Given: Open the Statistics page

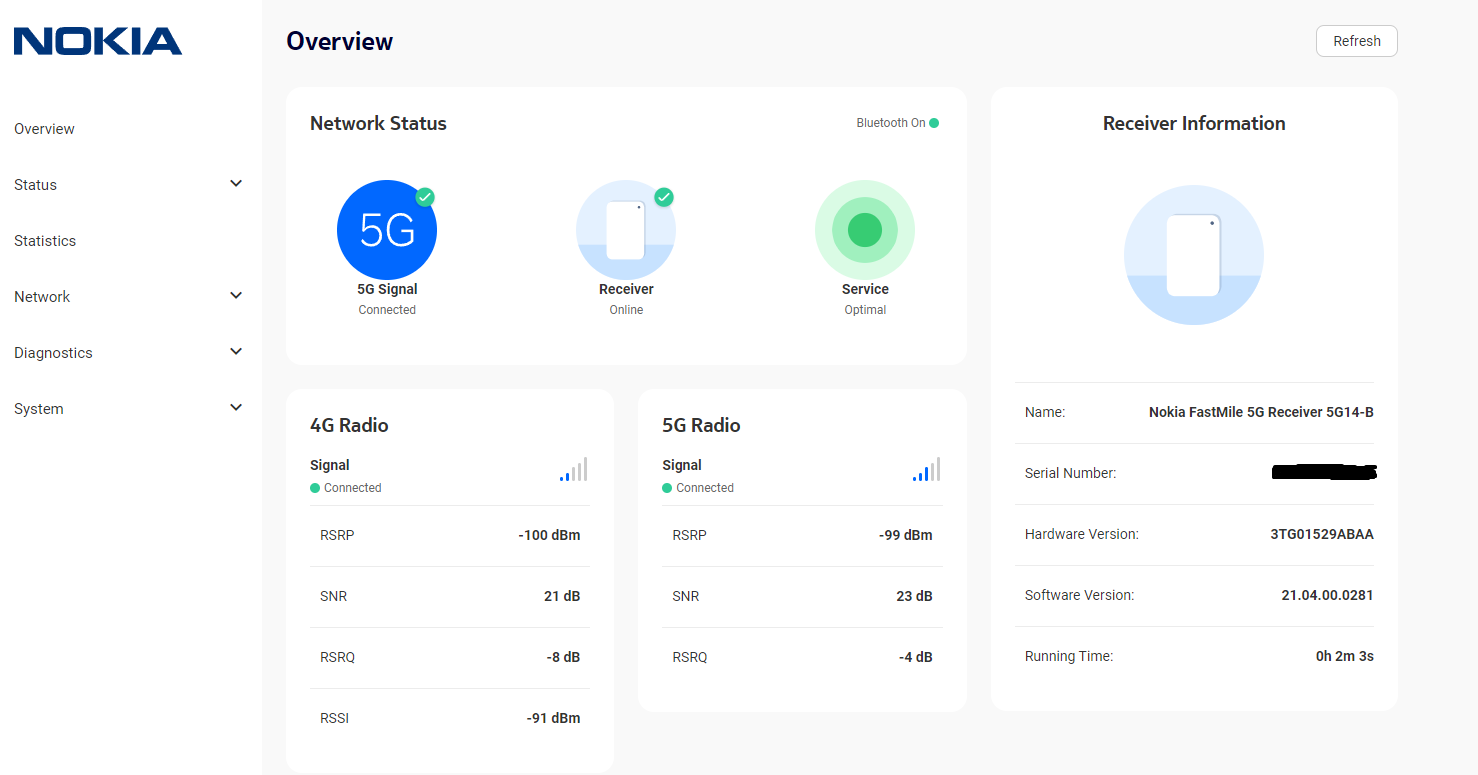Looking at the screenshot, I should pyautogui.click(x=45, y=241).
